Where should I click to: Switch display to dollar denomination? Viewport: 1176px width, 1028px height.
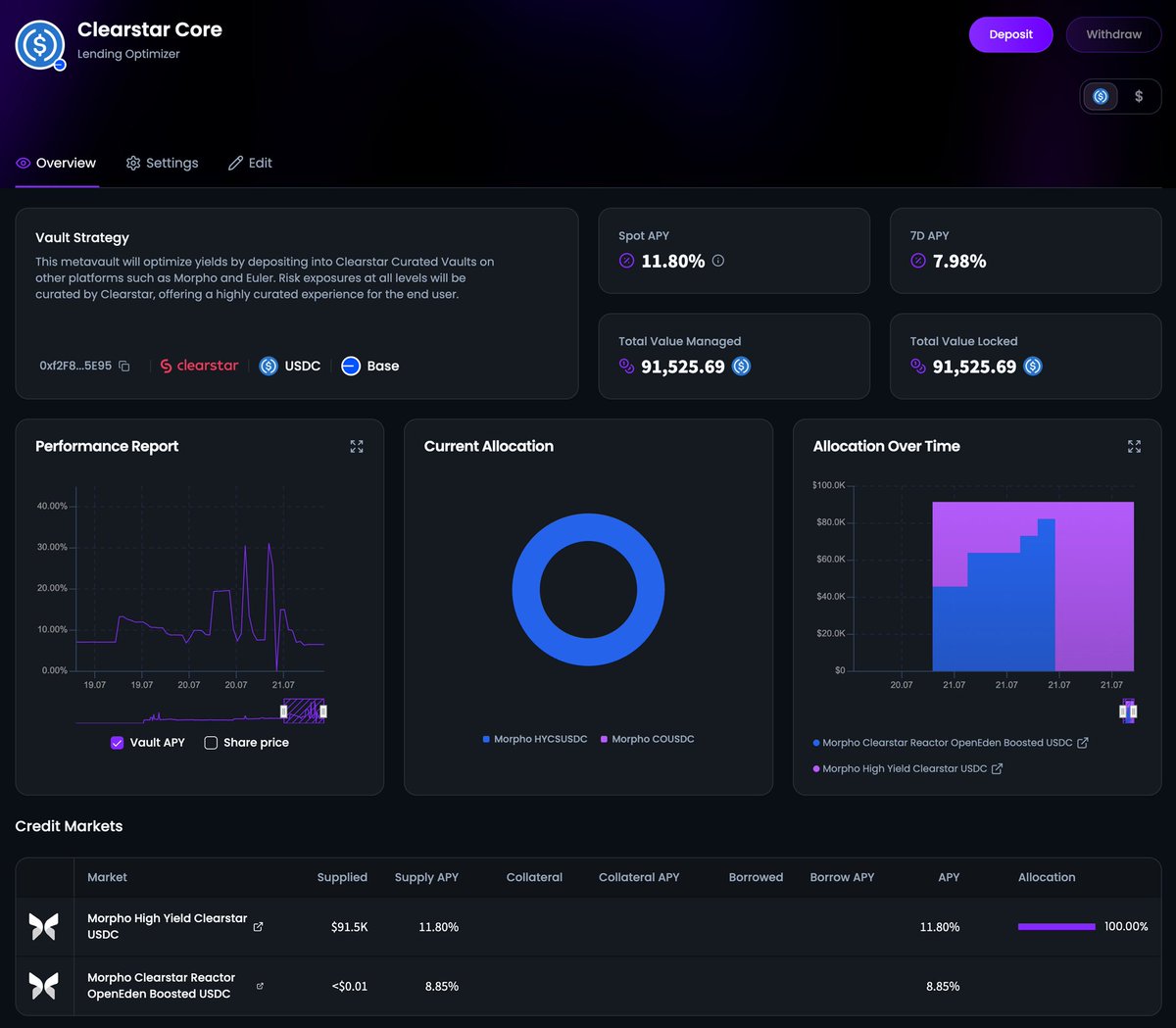1139,96
